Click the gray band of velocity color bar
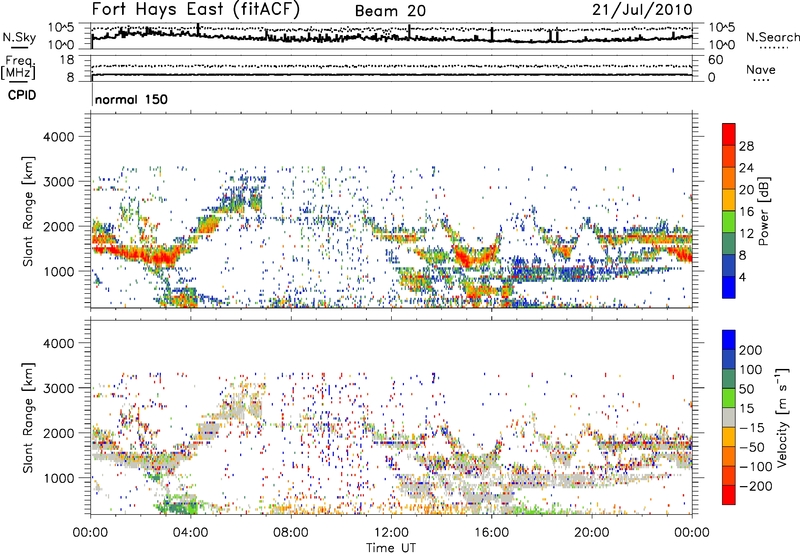This screenshot has width=800, height=554. [x=729, y=417]
